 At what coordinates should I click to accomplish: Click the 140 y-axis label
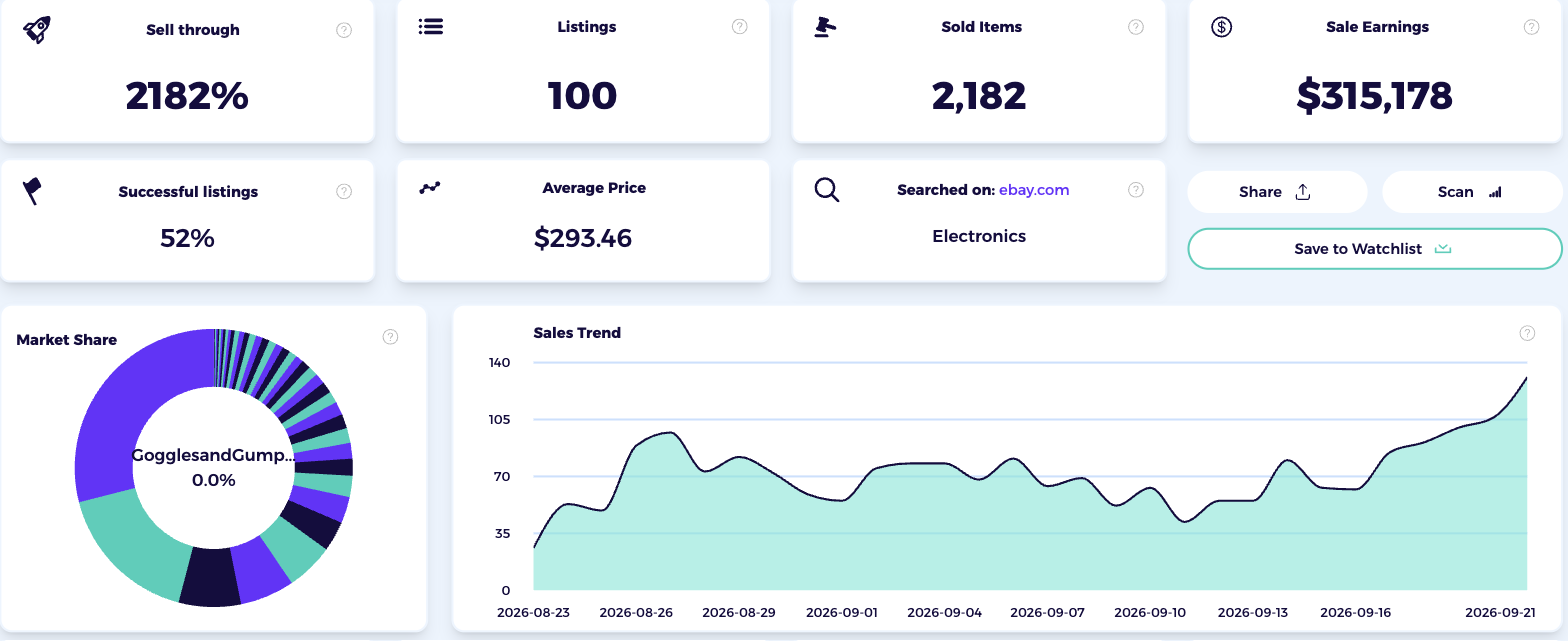[x=499, y=363]
